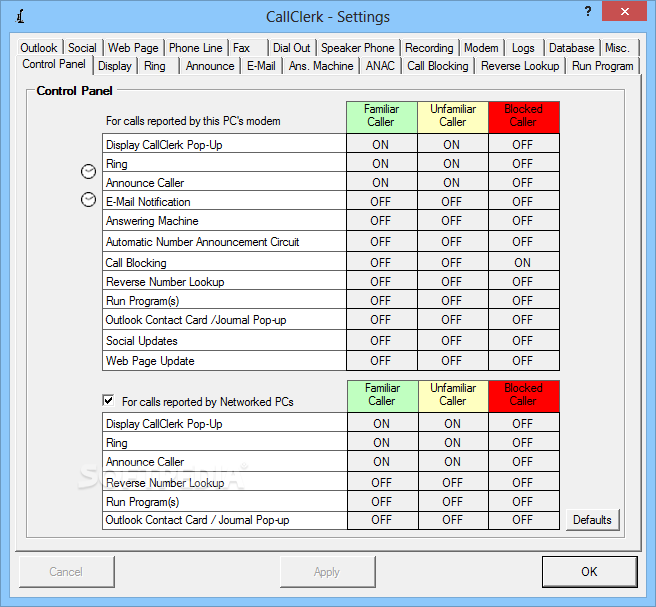
Task: Click the CallClerk app icon in title bar
Action: [x=20, y=16]
